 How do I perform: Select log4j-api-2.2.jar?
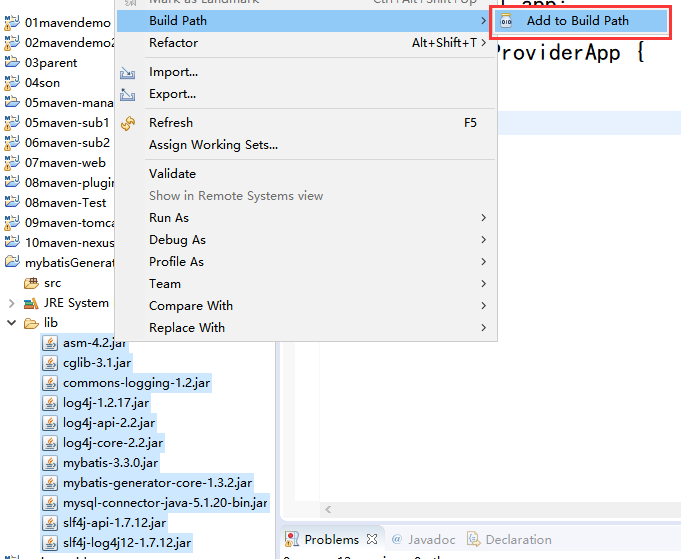[x=109, y=423]
